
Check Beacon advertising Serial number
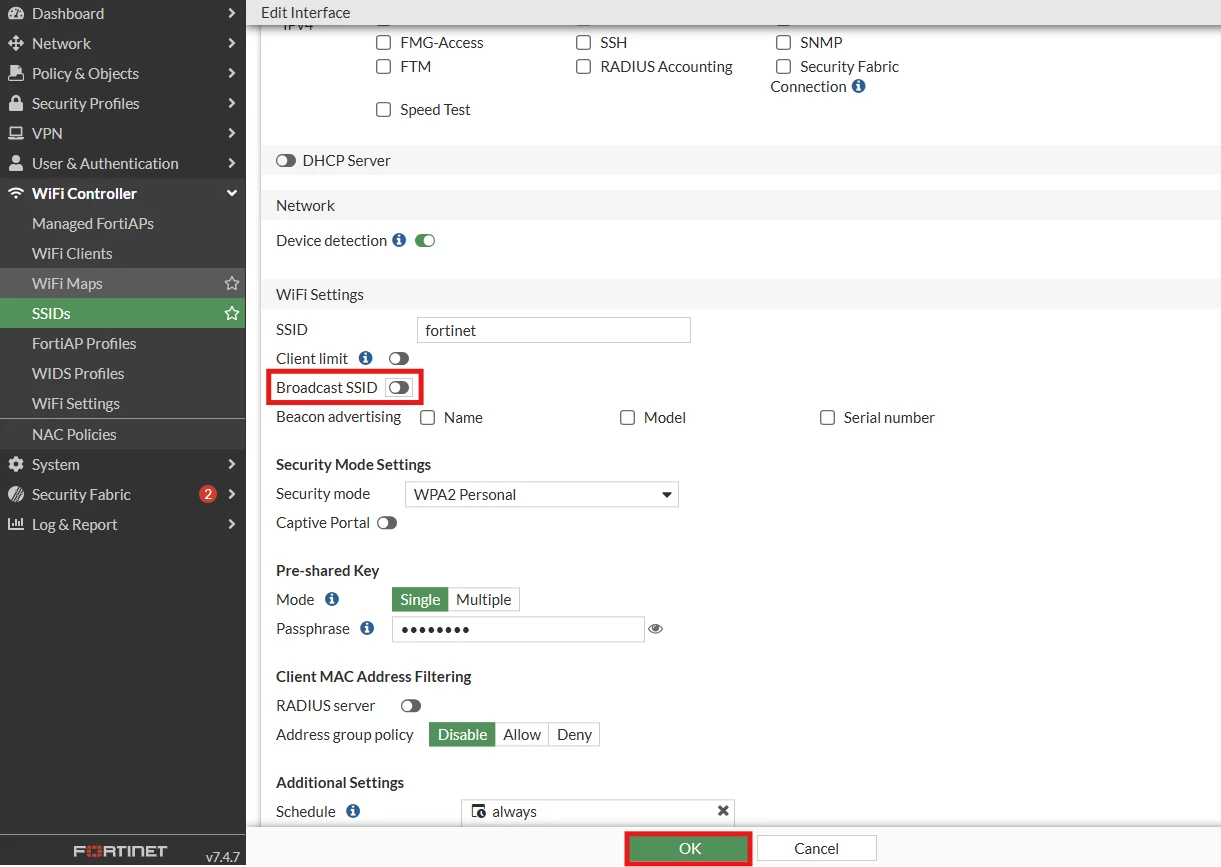point(827,418)
